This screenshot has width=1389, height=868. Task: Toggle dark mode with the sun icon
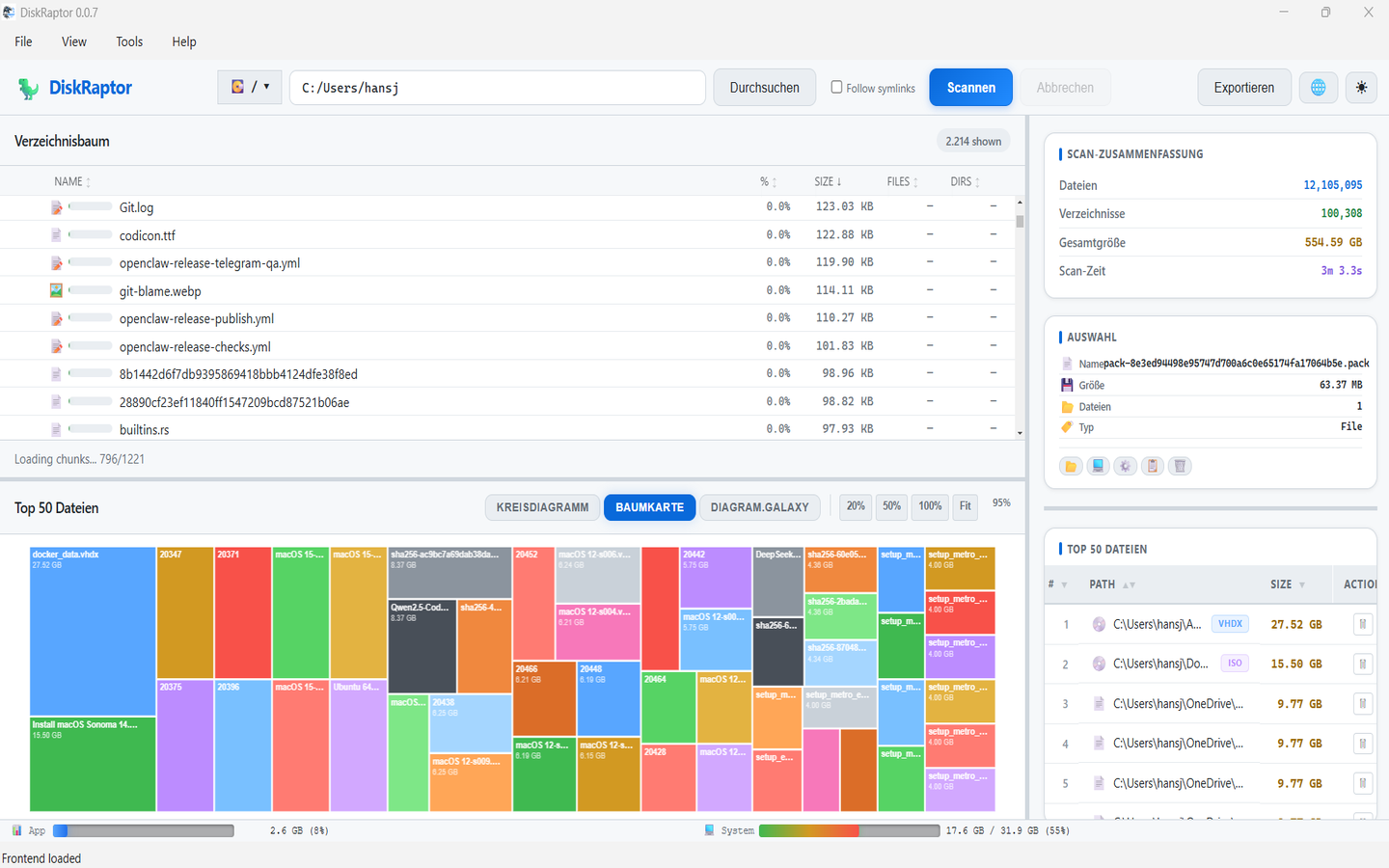1361,88
